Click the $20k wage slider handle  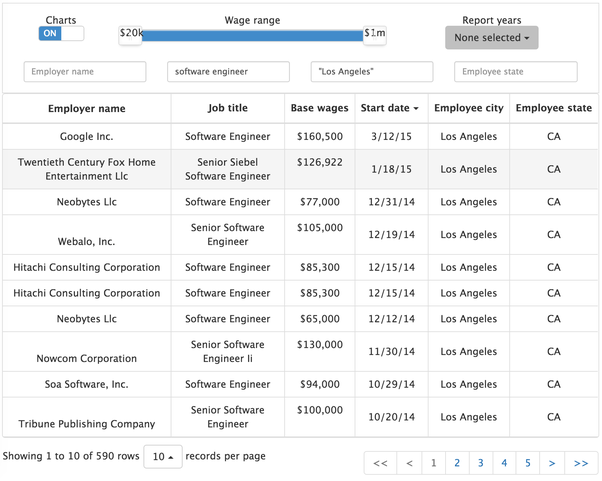click(x=130, y=36)
